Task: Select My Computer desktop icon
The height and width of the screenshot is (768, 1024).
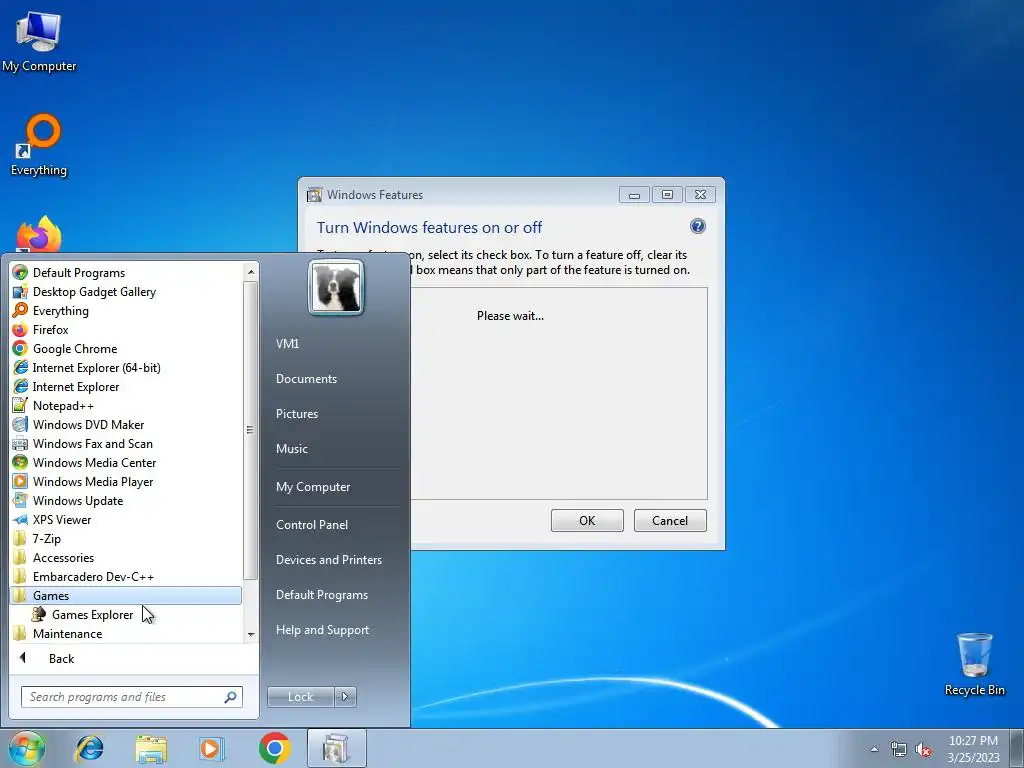Action: pos(39,42)
